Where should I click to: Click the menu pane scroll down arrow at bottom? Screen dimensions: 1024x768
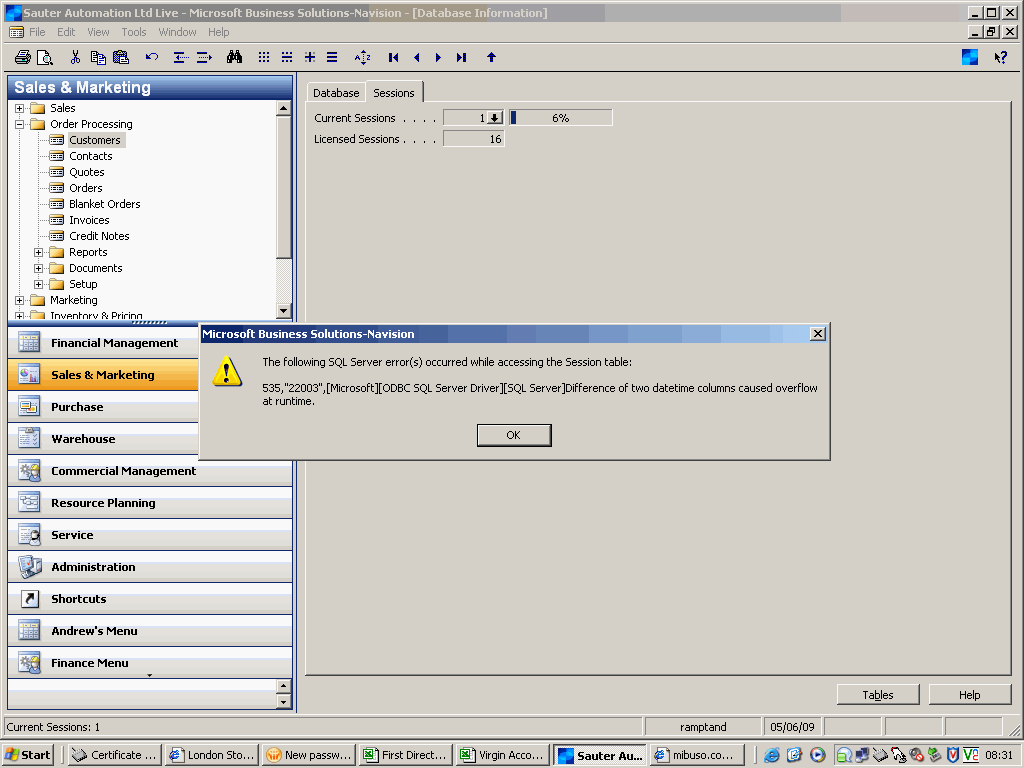click(x=283, y=702)
